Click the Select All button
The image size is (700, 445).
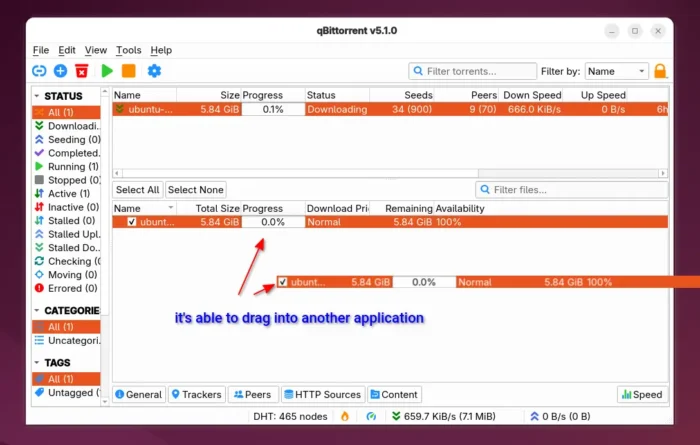[x=138, y=190]
